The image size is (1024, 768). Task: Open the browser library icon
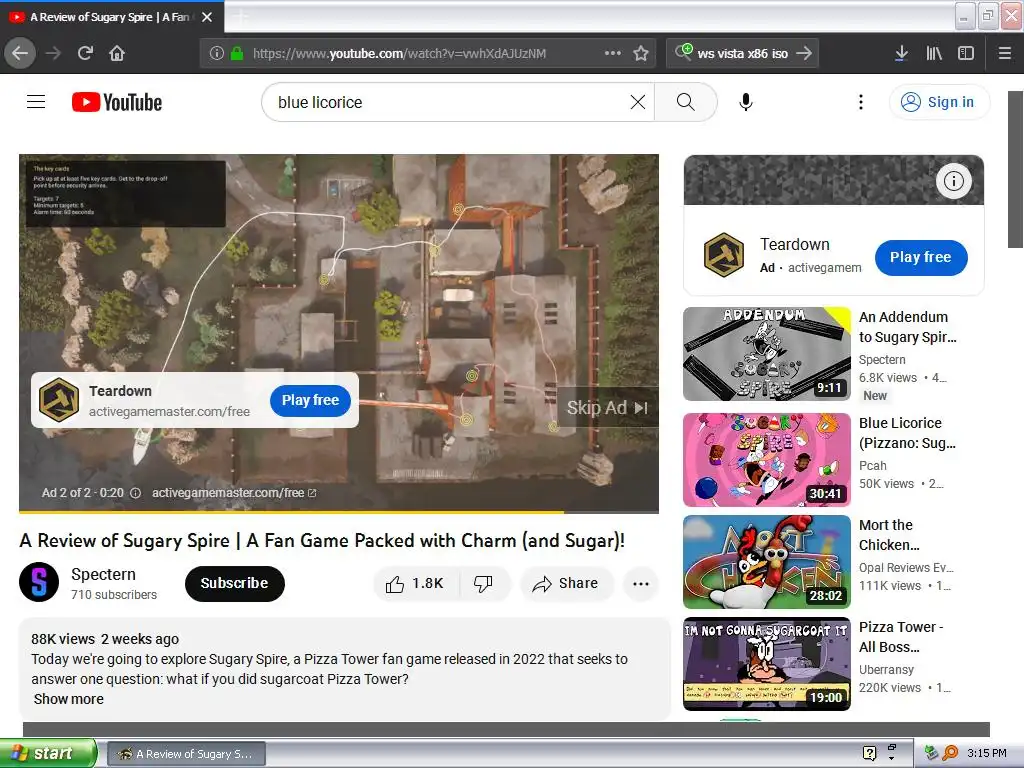pos(934,53)
